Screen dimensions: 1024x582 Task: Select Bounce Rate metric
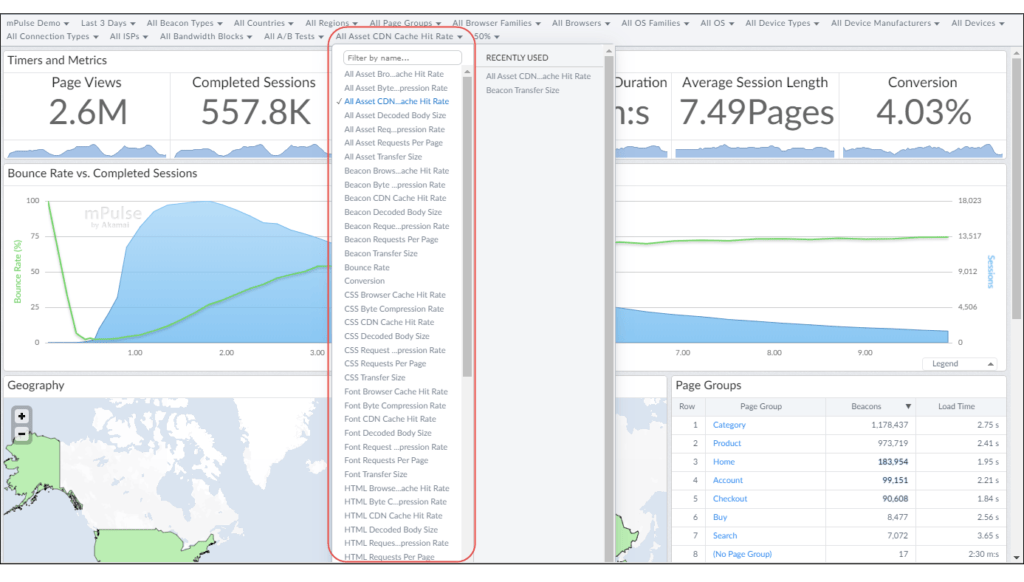pos(366,268)
